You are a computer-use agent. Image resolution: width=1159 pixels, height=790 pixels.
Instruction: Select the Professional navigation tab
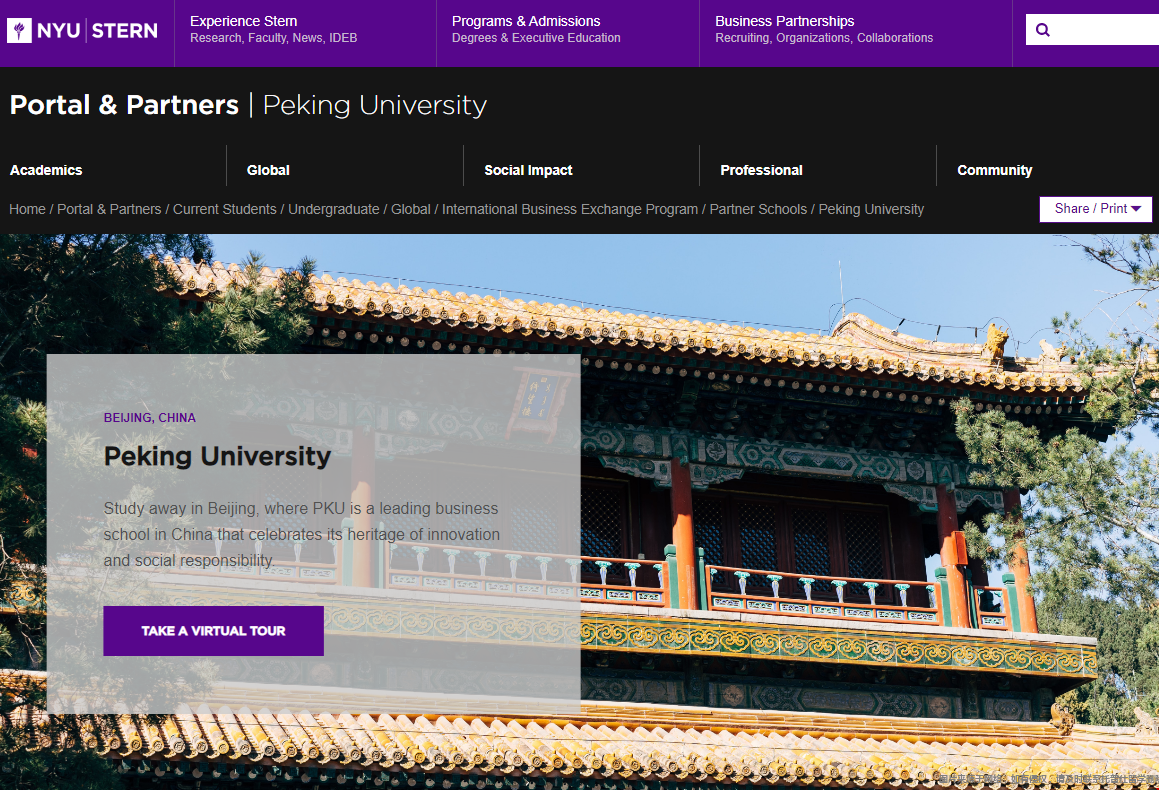click(x=761, y=170)
